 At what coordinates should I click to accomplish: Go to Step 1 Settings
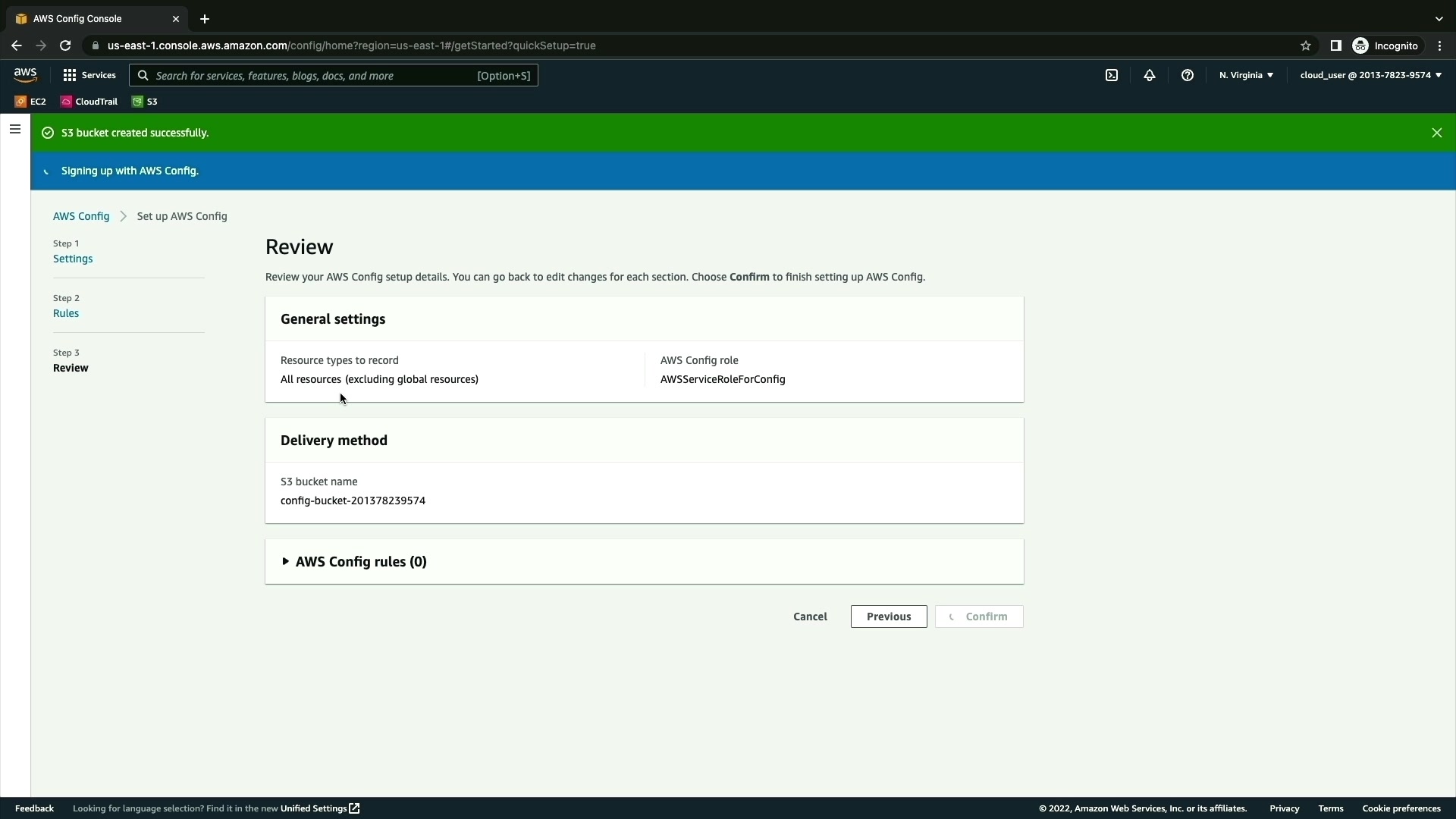73,259
